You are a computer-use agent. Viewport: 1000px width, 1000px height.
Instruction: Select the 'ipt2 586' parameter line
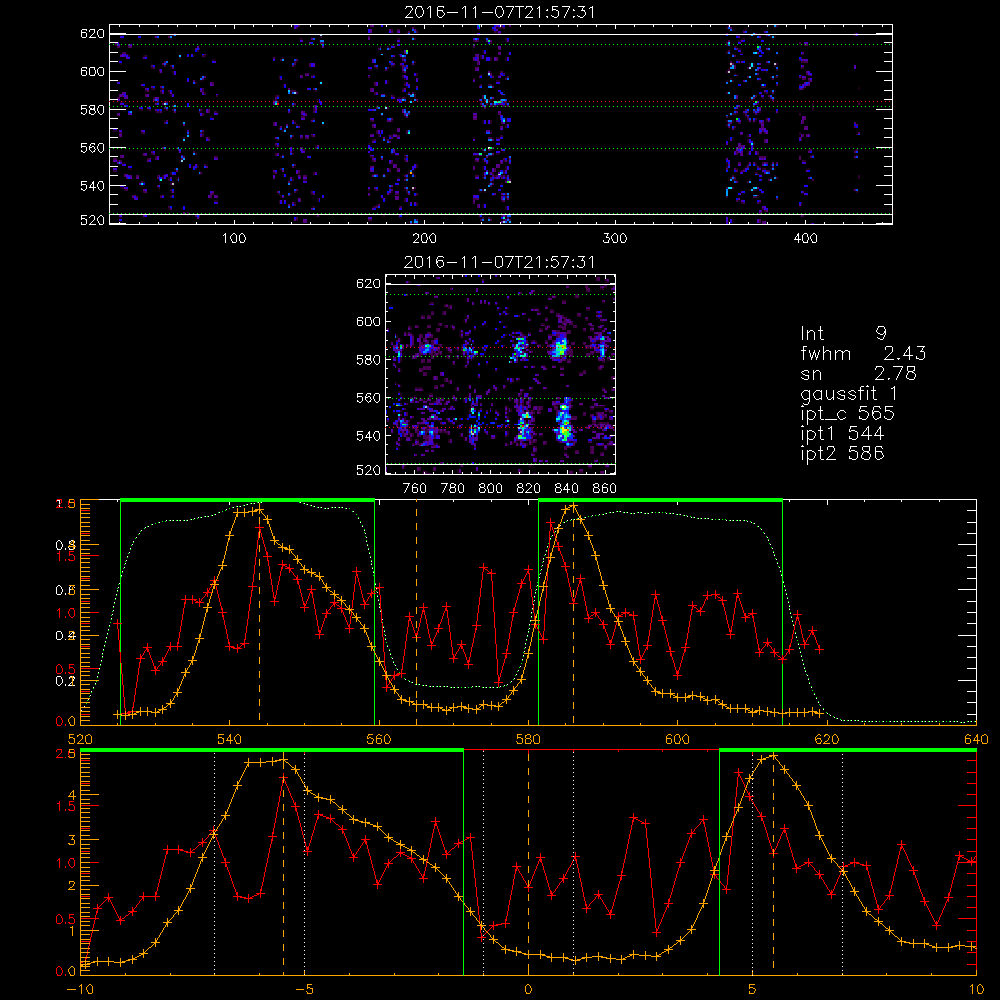[x=842, y=453]
